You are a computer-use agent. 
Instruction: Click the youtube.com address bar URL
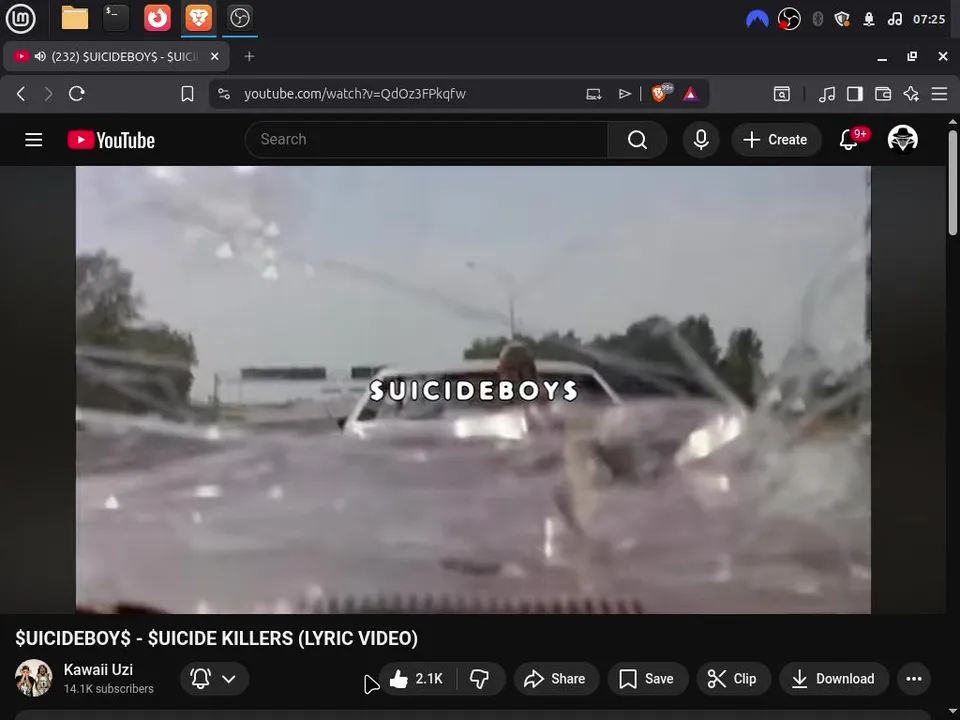[x=355, y=94]
